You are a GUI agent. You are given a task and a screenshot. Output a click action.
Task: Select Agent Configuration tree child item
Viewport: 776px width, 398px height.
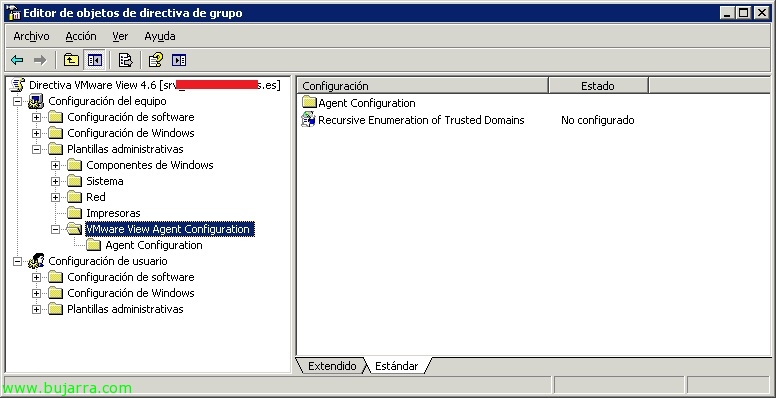coord(154,245)
